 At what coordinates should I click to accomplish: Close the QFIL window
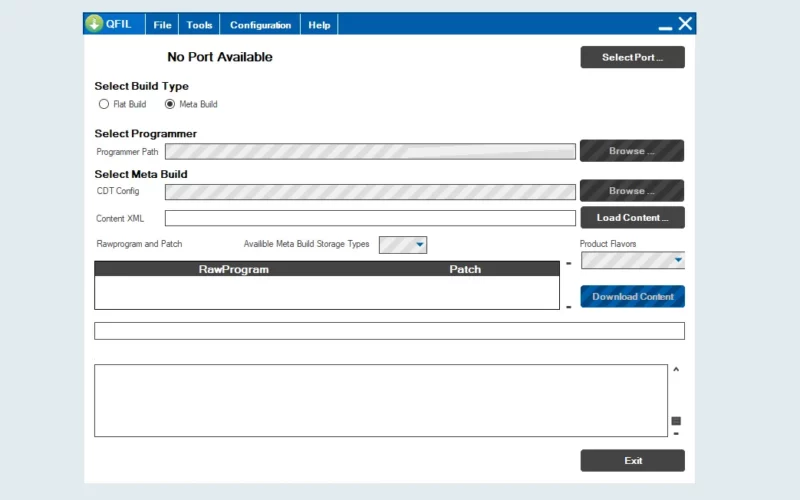685,23
